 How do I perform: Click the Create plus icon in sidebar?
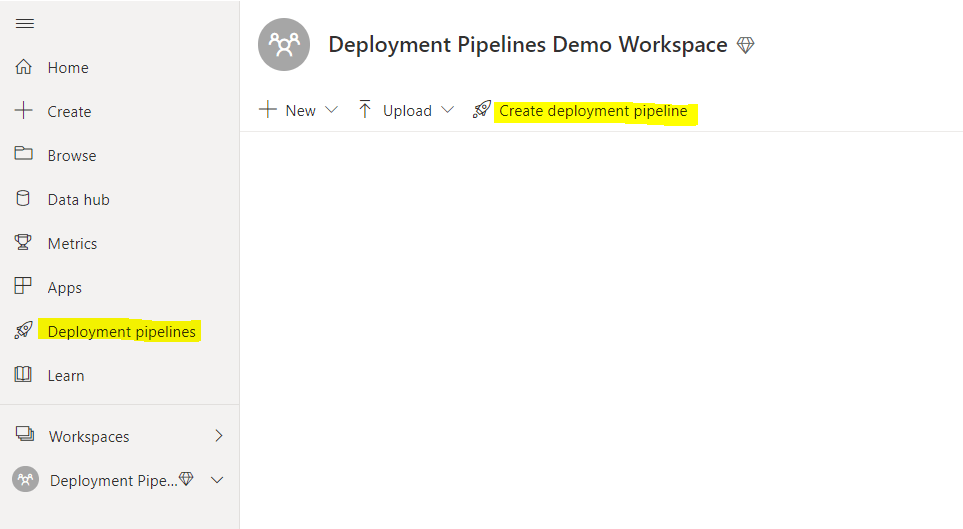point(24,111)
